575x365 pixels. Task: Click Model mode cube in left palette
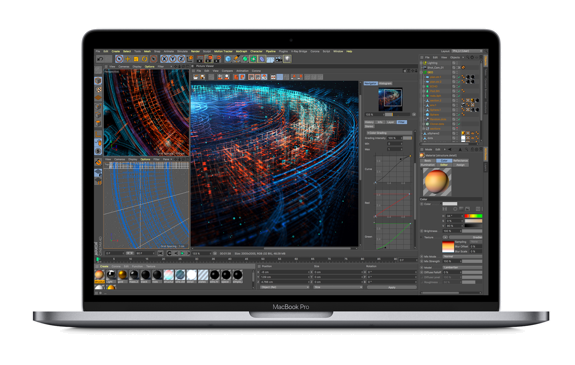98,80
